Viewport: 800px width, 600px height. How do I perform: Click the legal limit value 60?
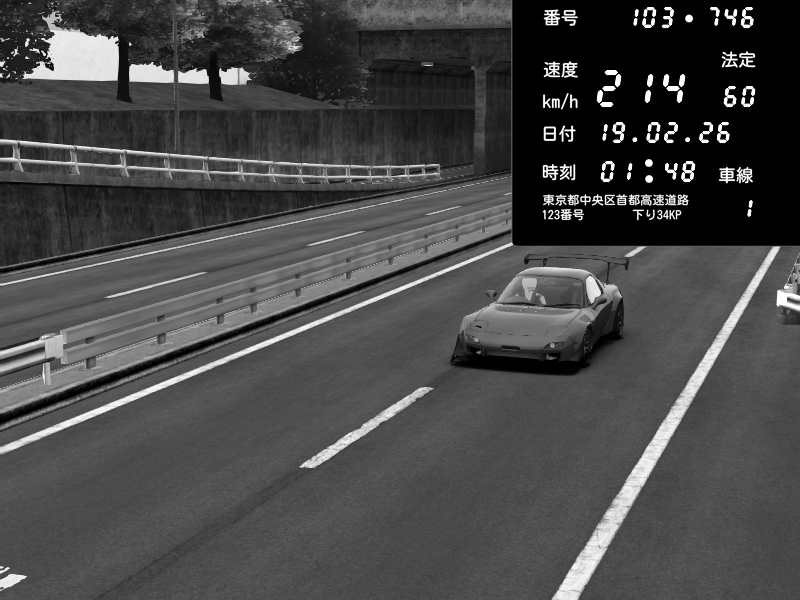pos(739,98)
